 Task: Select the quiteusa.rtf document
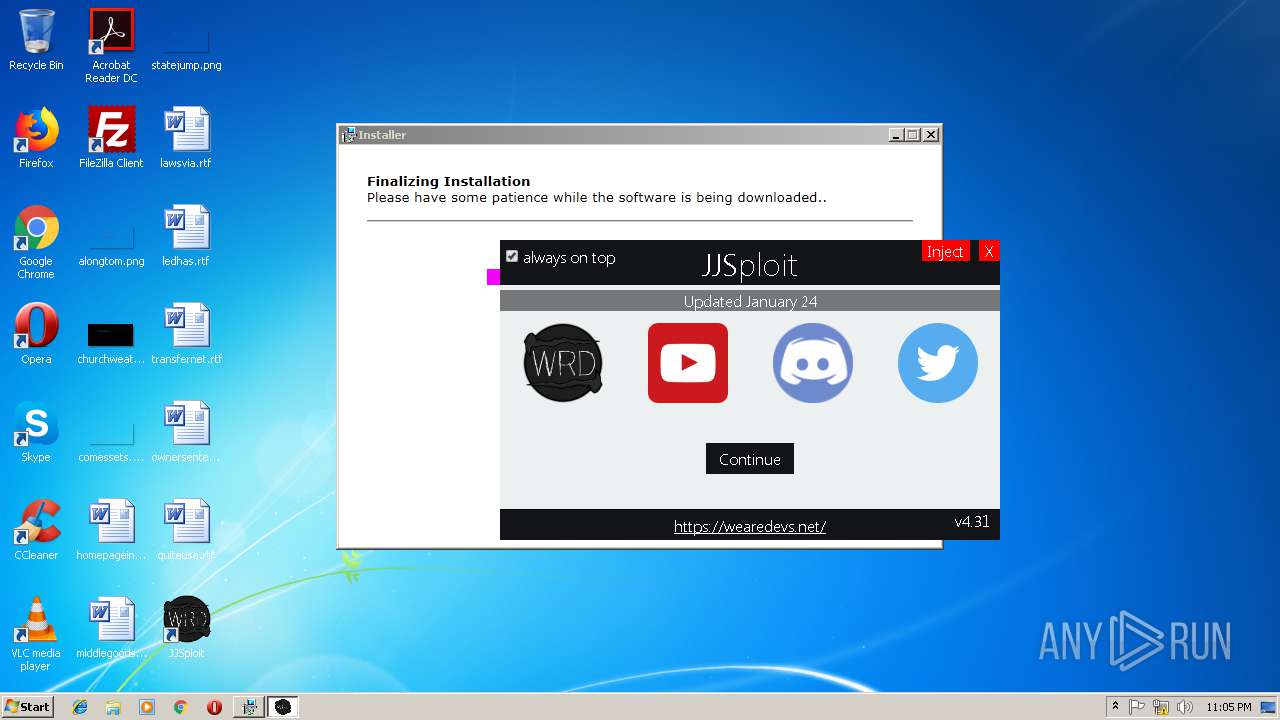coord(186,530)
